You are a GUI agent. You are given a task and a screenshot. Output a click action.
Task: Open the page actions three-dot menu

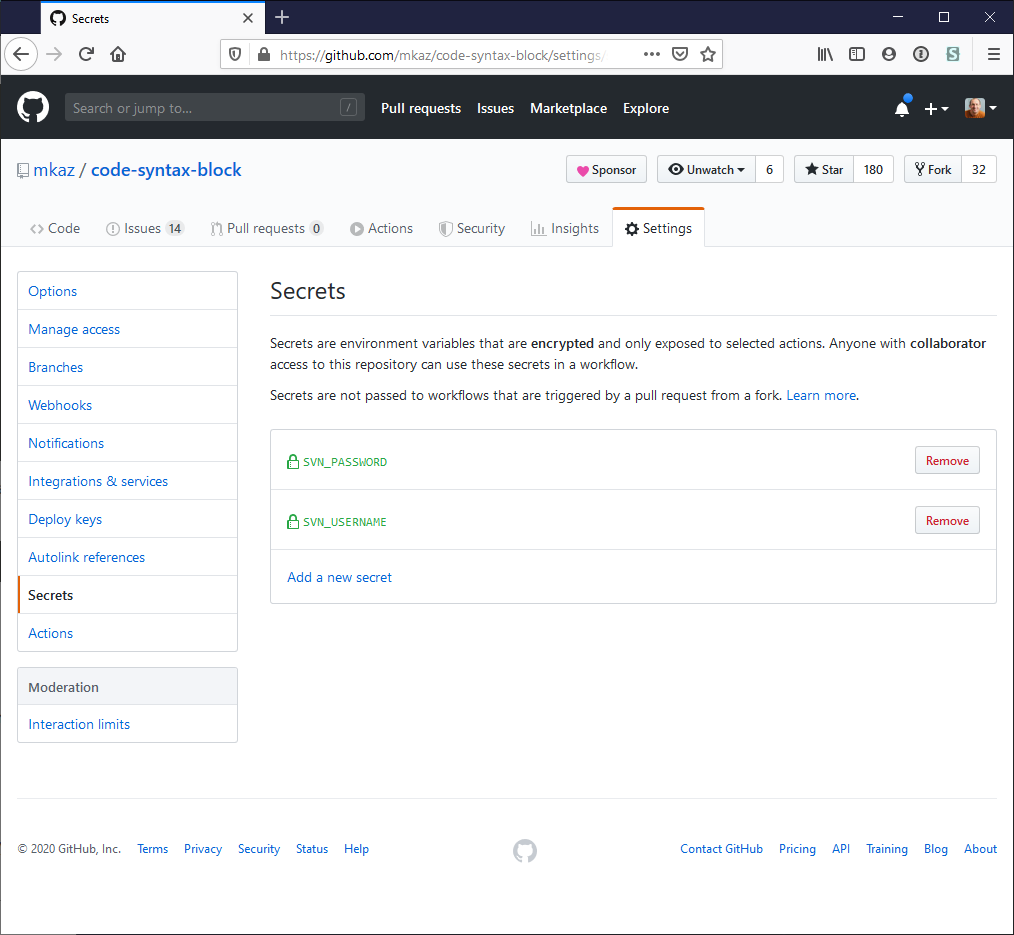click(652, 54)
